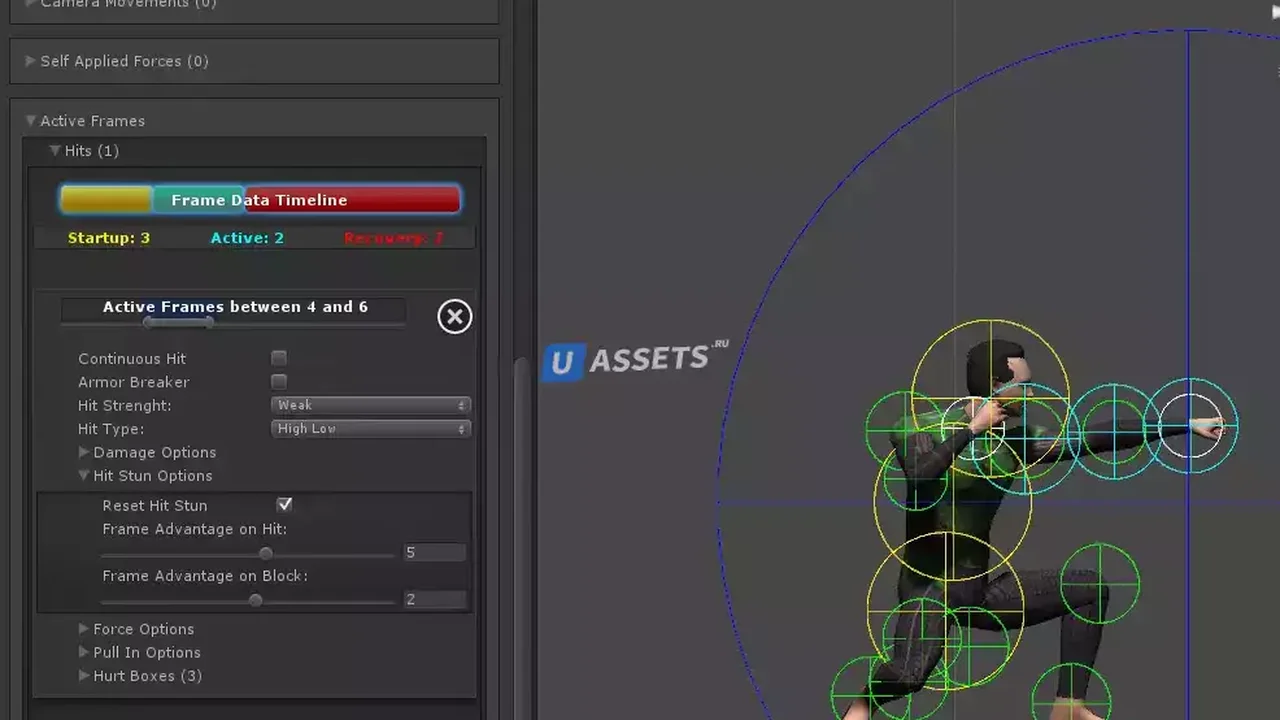
Task: Uncheck the Reset Hit Stun checkbox
Action: point(285,505)
